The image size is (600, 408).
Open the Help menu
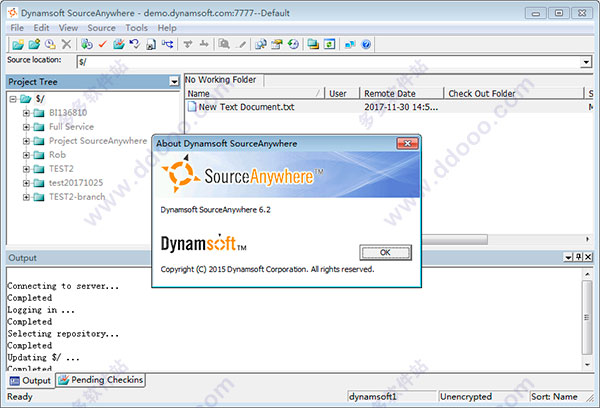pyautogui.click(x=167, y=28)
